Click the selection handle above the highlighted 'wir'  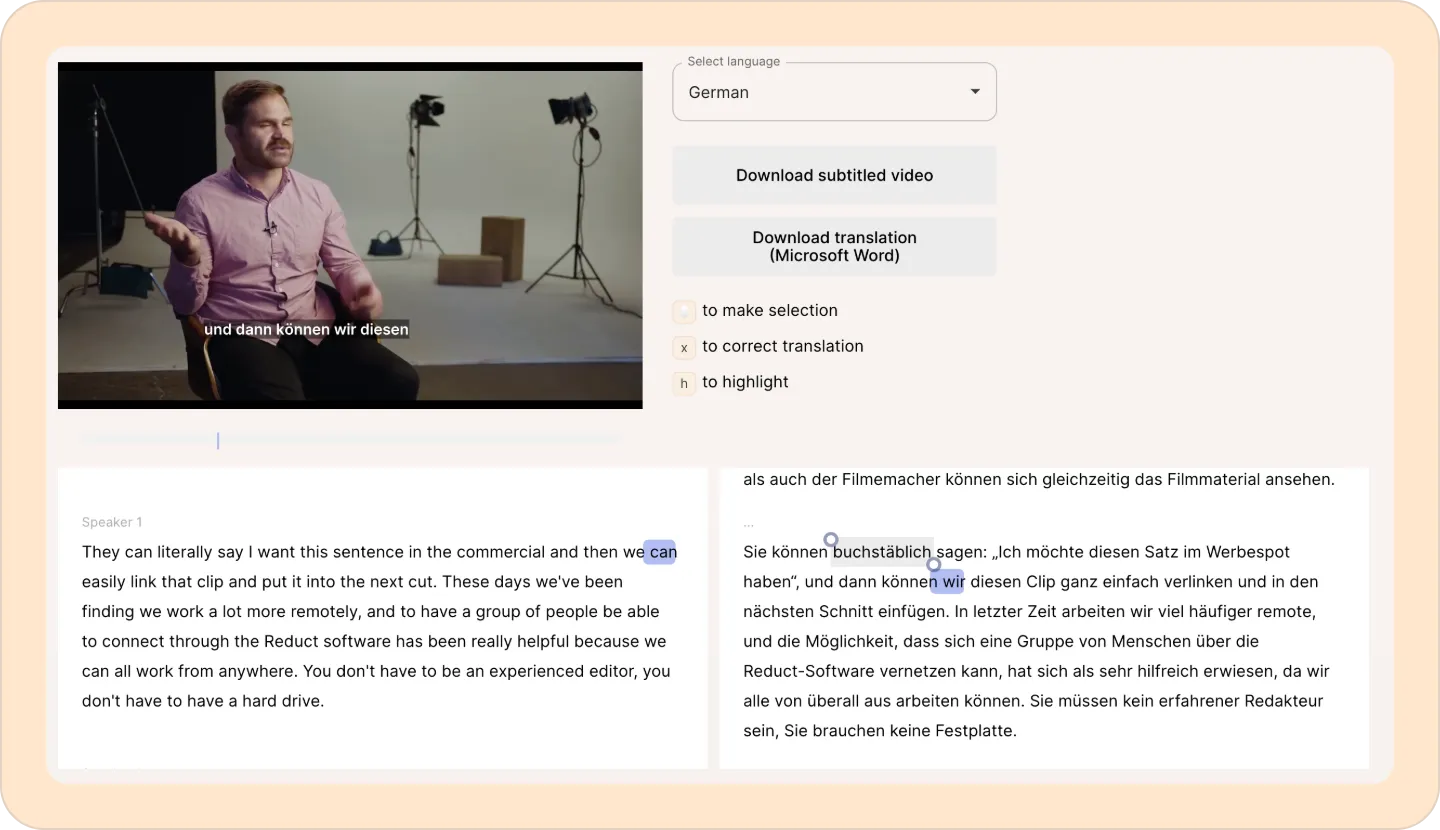point(934,565)
